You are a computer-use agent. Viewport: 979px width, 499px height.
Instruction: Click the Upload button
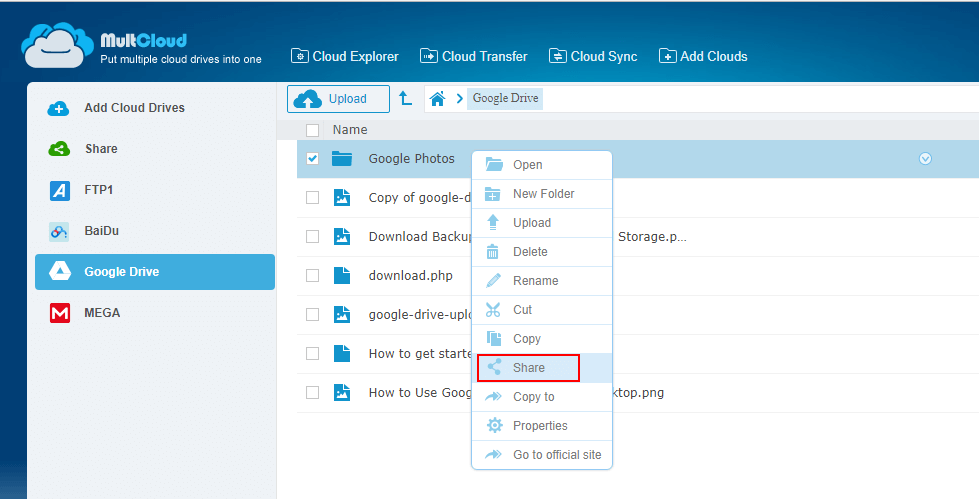pyautogui.click(x=339, y=99)
